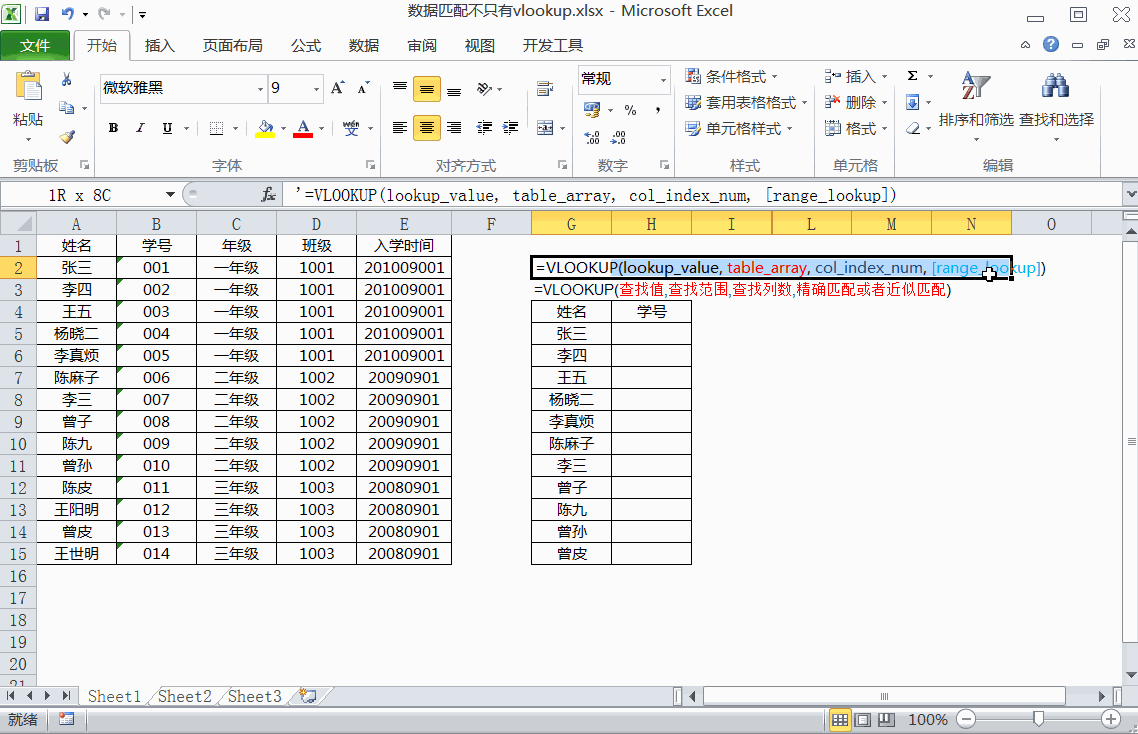Screen dimensions: 1138x734
Task: Click the Increase Decimal icon
Action: (592, 137)
